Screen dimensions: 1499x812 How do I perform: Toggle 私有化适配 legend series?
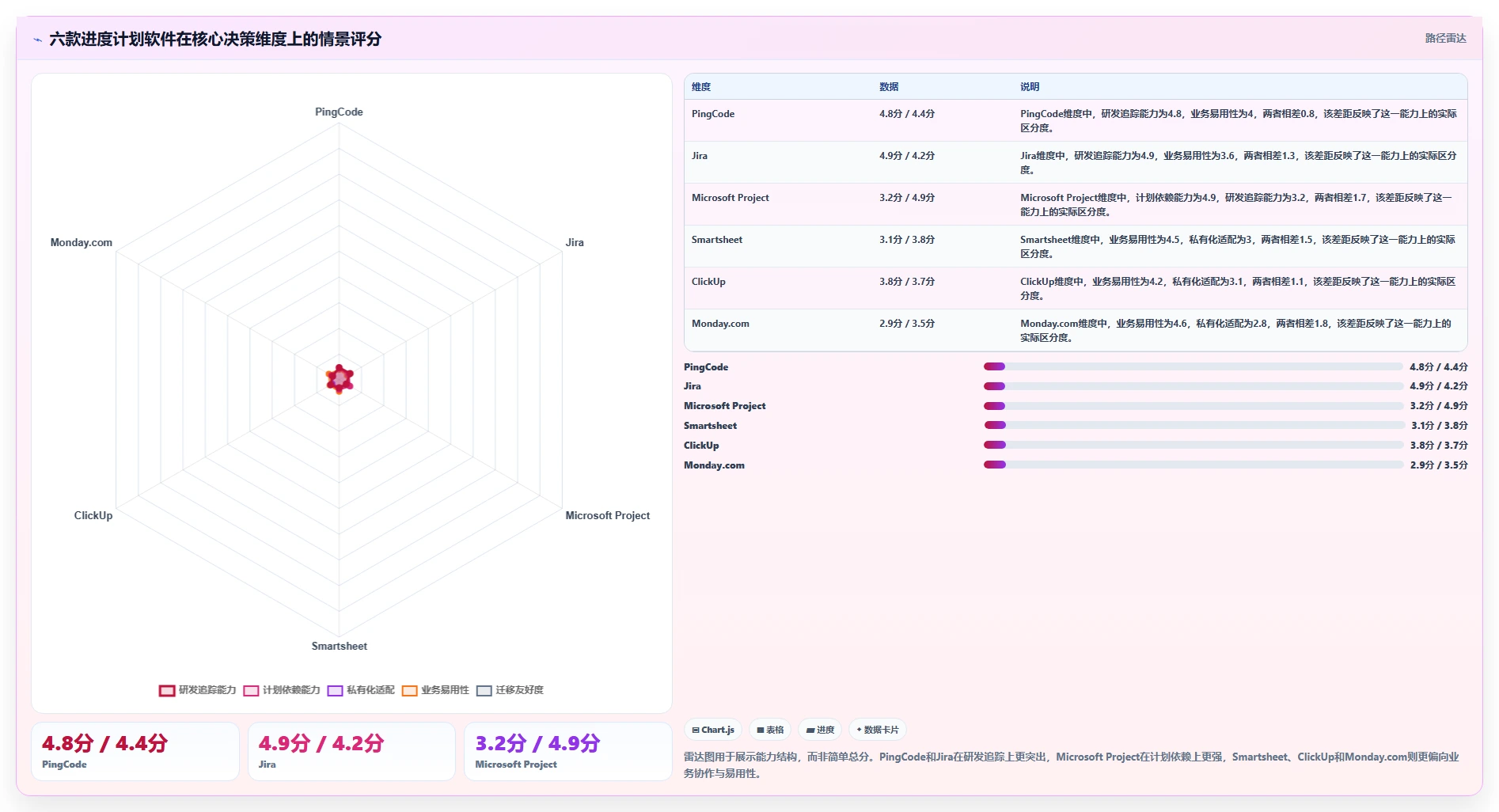pyautogui.click(x=361, y=690)
